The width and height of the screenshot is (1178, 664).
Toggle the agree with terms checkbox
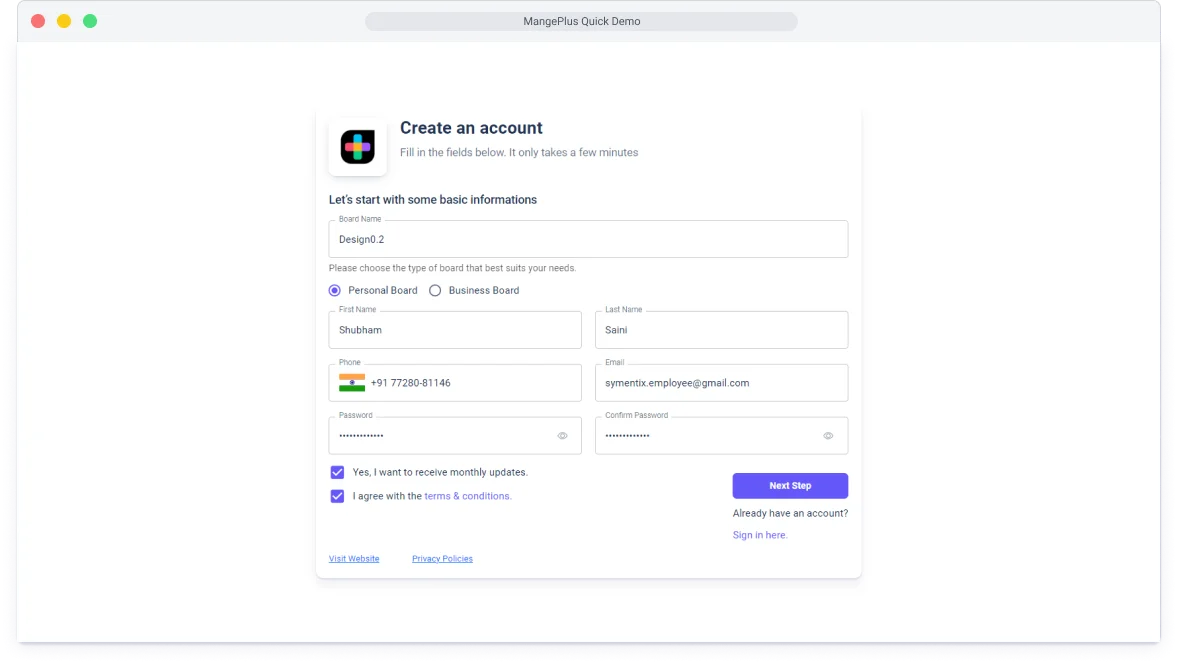pos(337,496)
